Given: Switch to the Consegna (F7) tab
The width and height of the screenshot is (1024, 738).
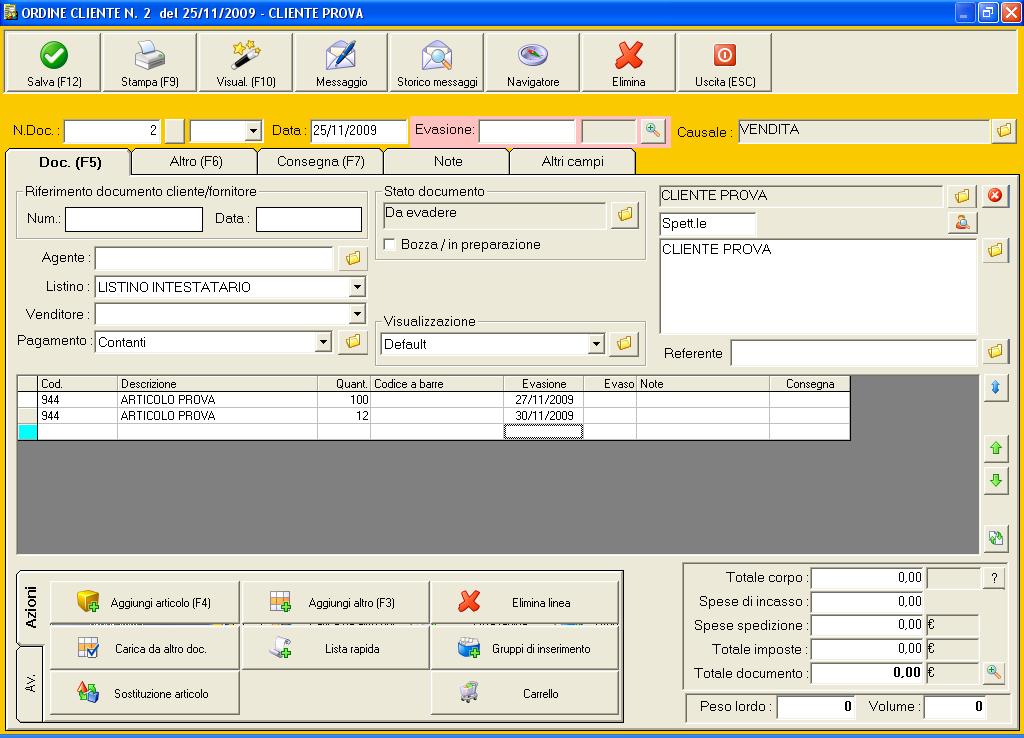Looking at the screenshot, I should click(x=320, y=161).
